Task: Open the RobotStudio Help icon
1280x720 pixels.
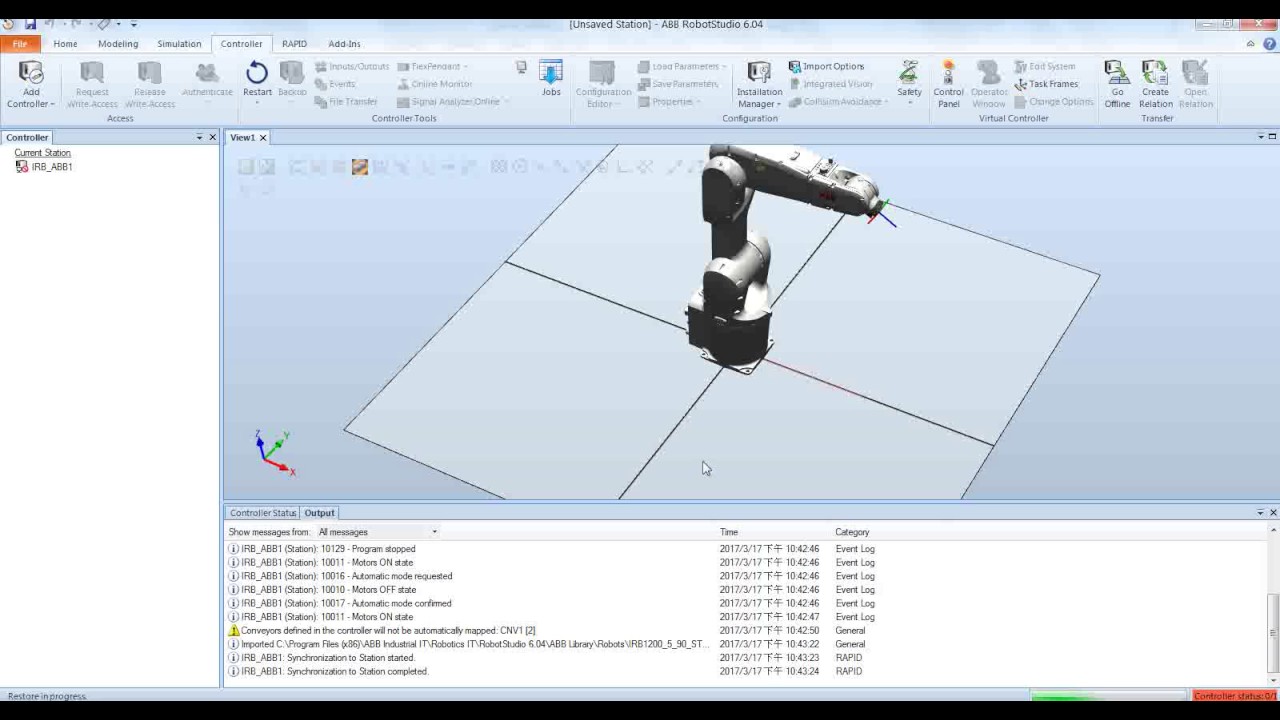Action: click(x=1269, y=44)
